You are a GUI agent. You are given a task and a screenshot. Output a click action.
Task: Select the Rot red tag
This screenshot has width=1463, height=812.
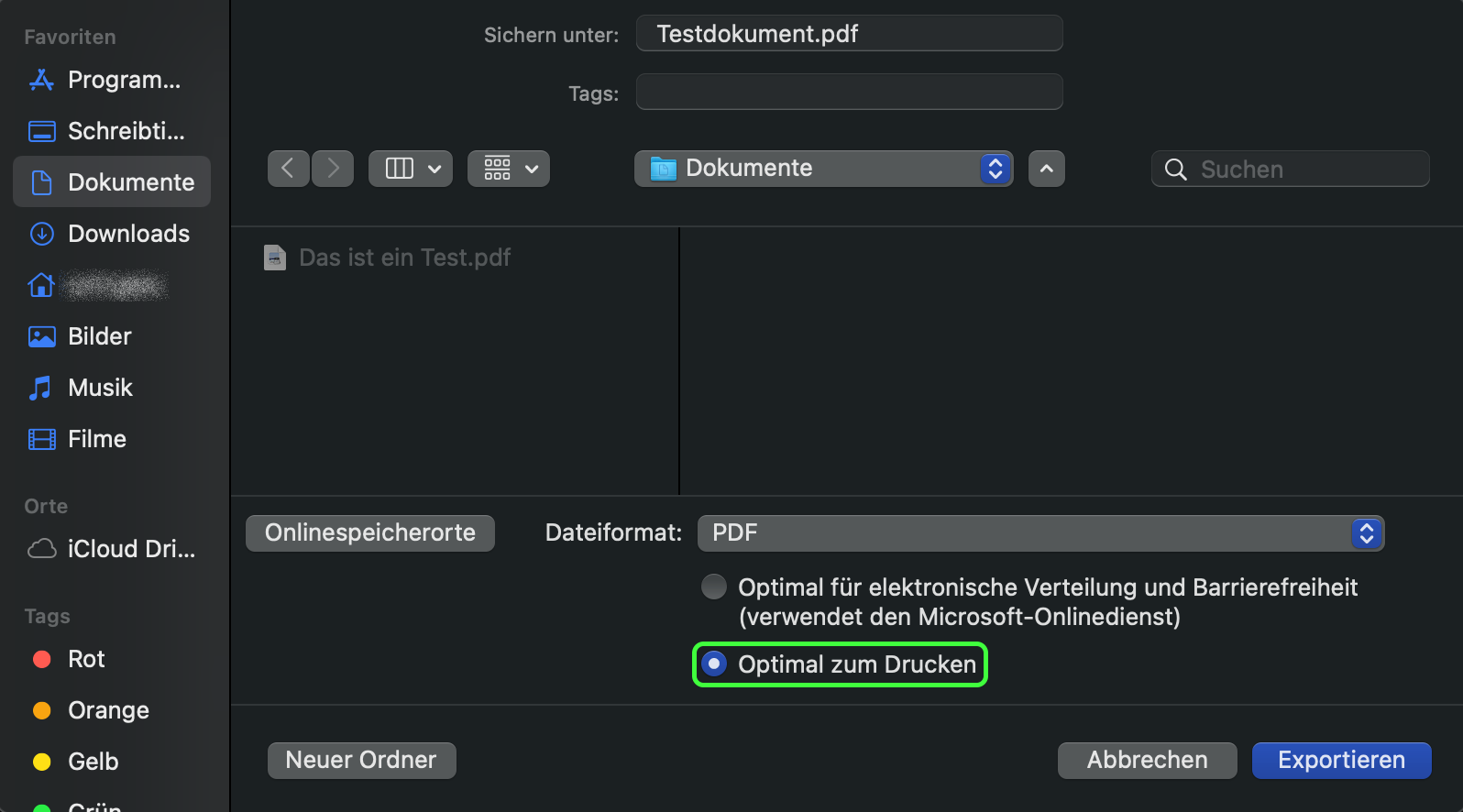click(85, 659)
